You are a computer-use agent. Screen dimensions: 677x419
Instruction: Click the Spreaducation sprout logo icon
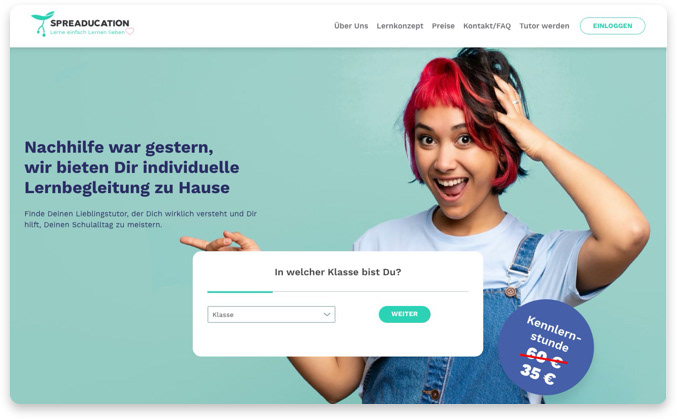pos(42,24)
